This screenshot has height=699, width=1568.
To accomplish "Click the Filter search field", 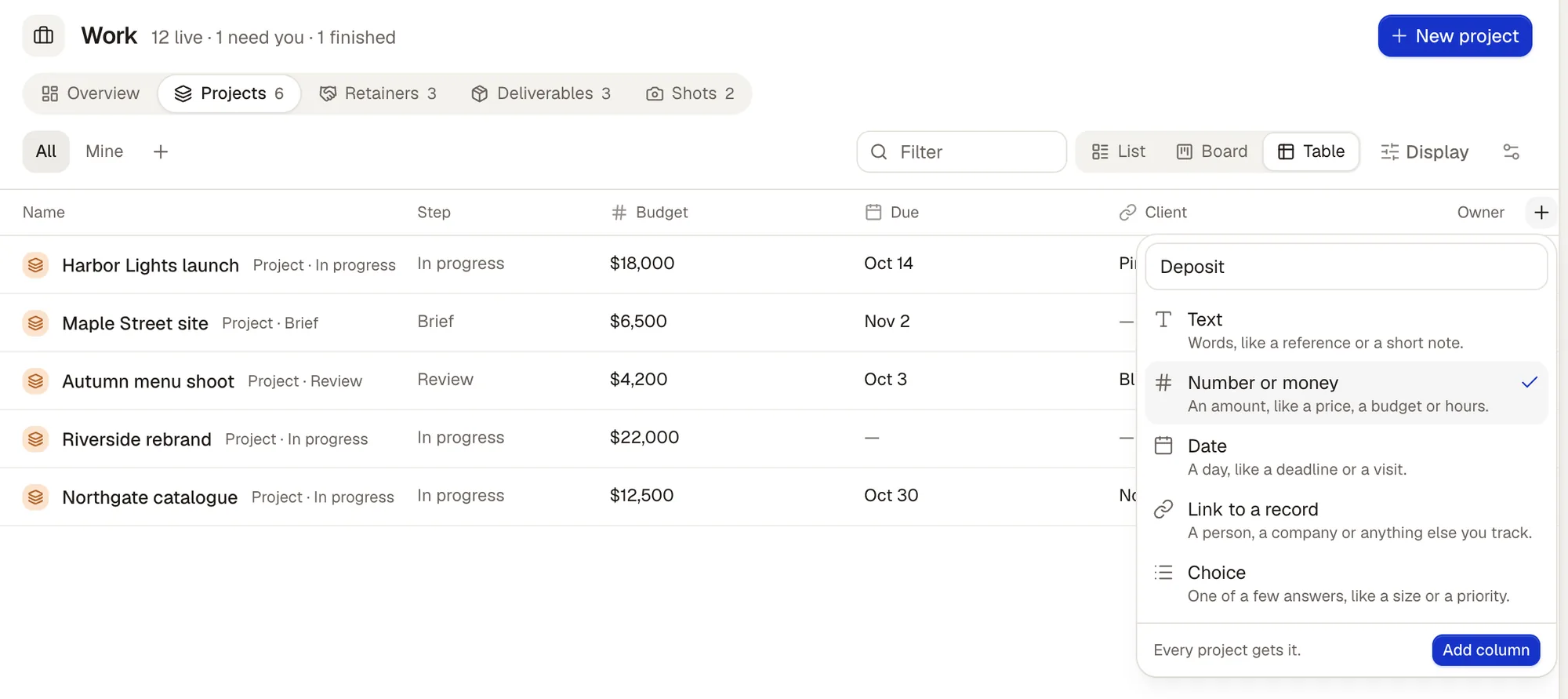I will [x=961, y=152].
